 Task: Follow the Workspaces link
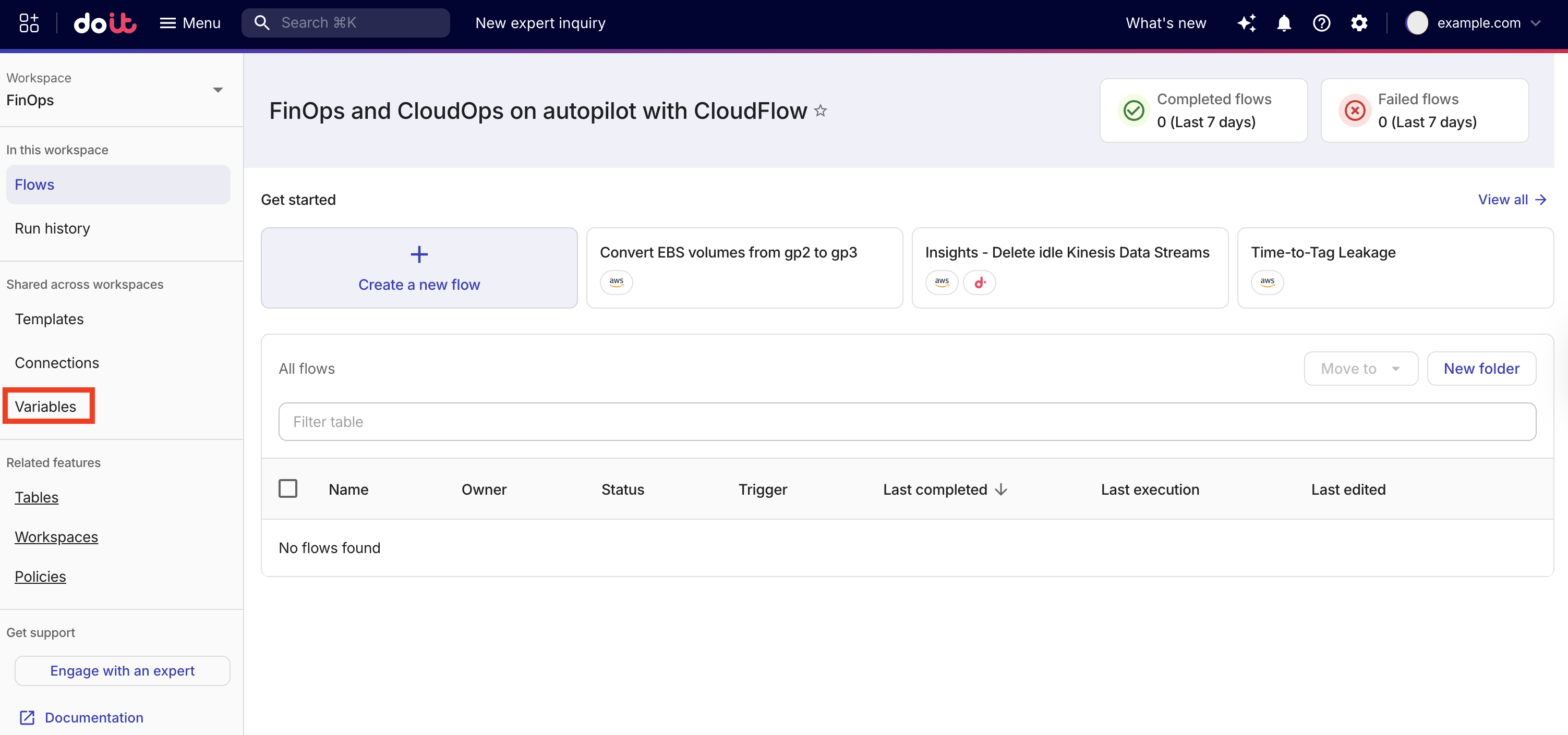(56, 536)
